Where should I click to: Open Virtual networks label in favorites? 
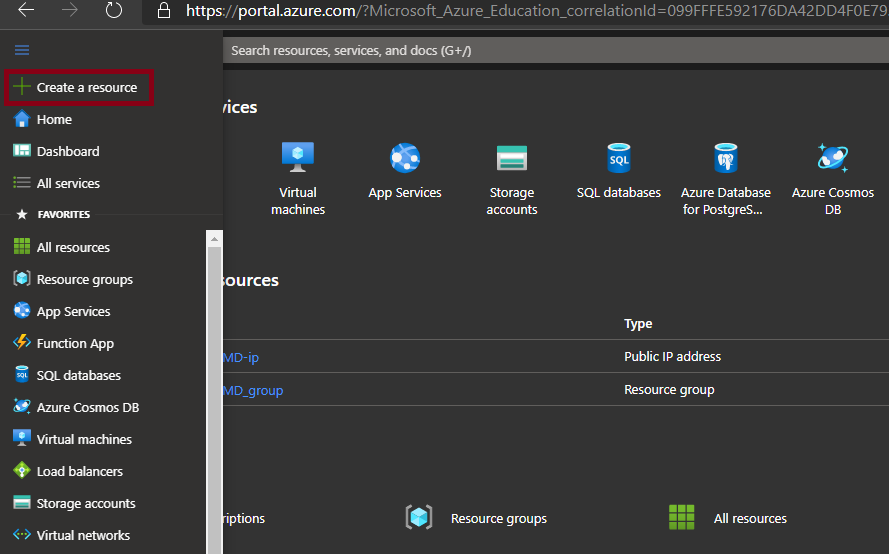pyautogui.click(x=83, y=535)
